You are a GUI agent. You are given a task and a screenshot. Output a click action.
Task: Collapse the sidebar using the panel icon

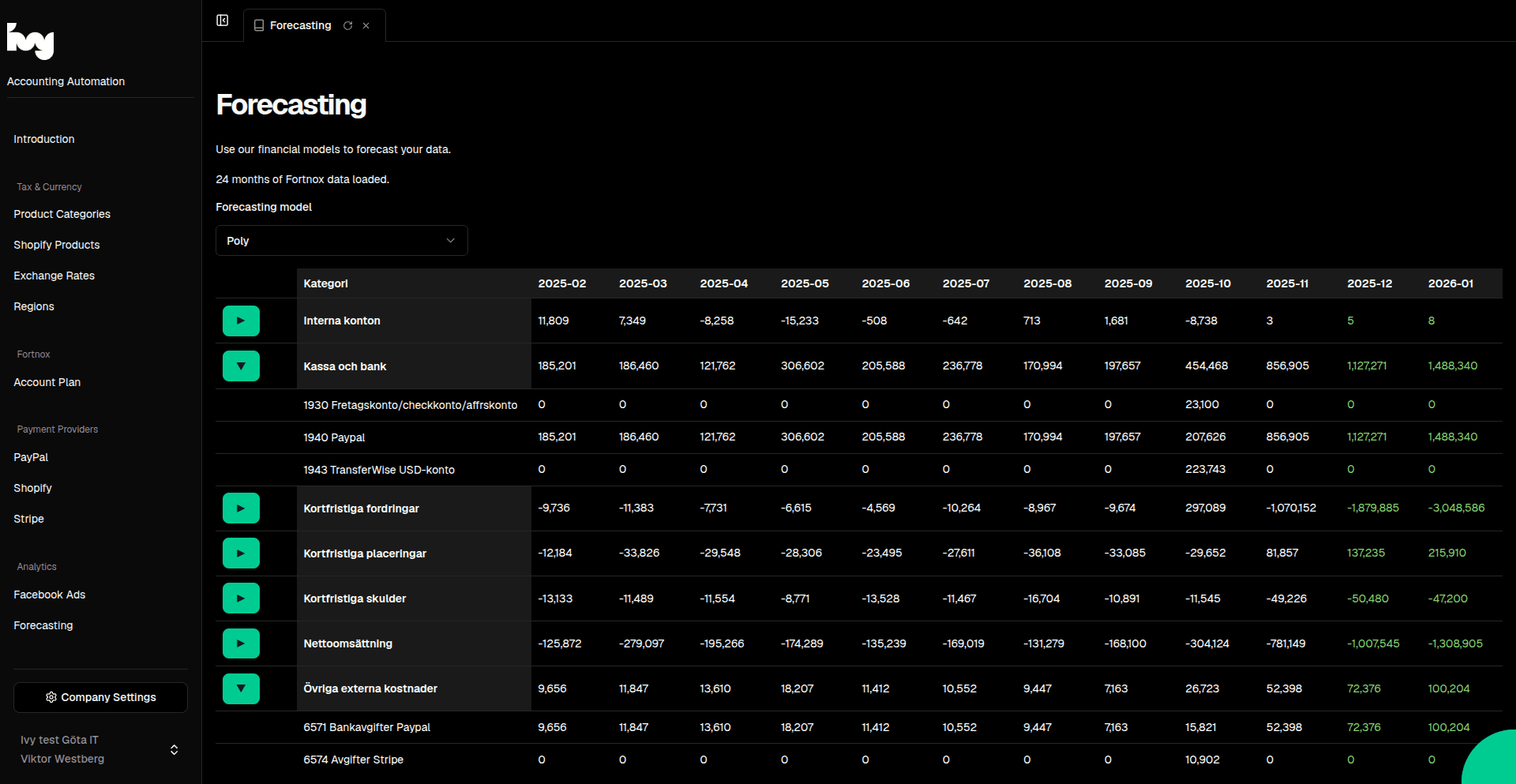tap(222, 21)
